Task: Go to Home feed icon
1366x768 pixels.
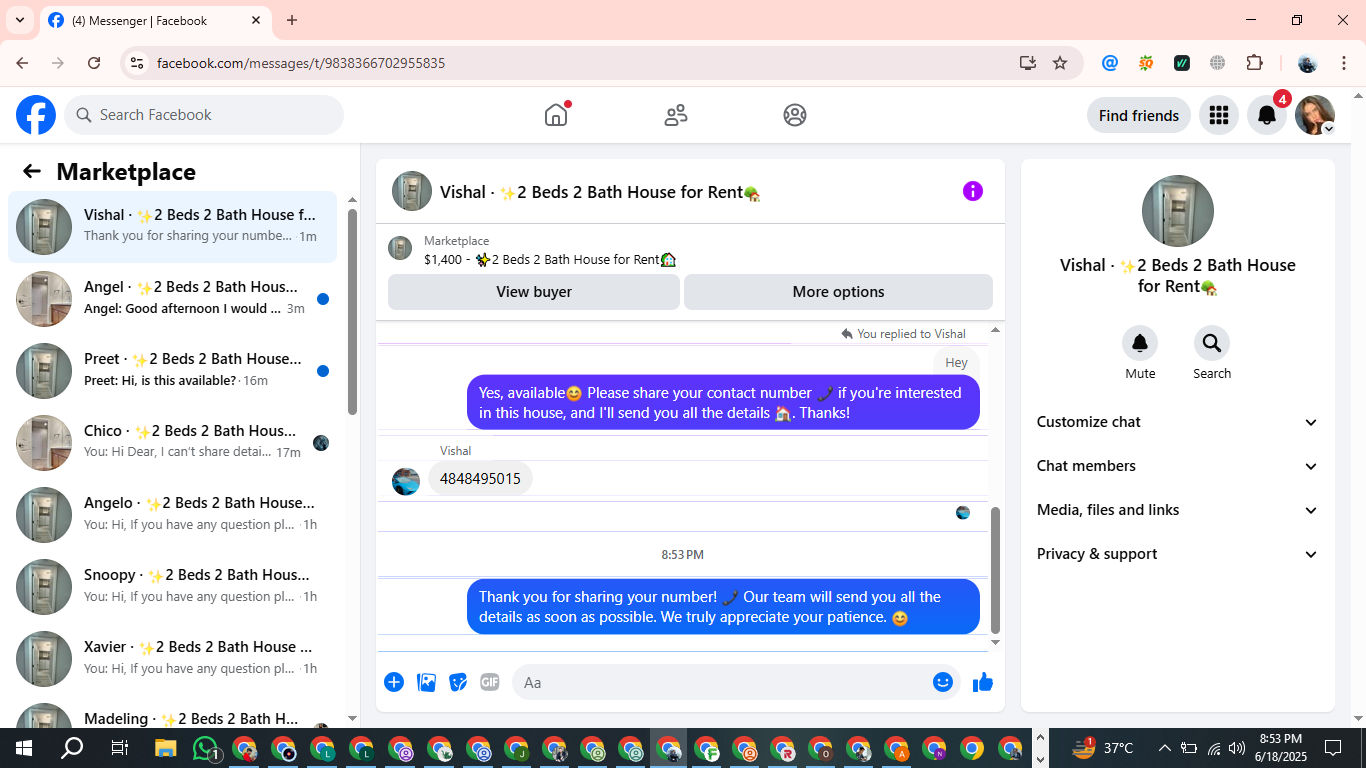Action: 556,115
